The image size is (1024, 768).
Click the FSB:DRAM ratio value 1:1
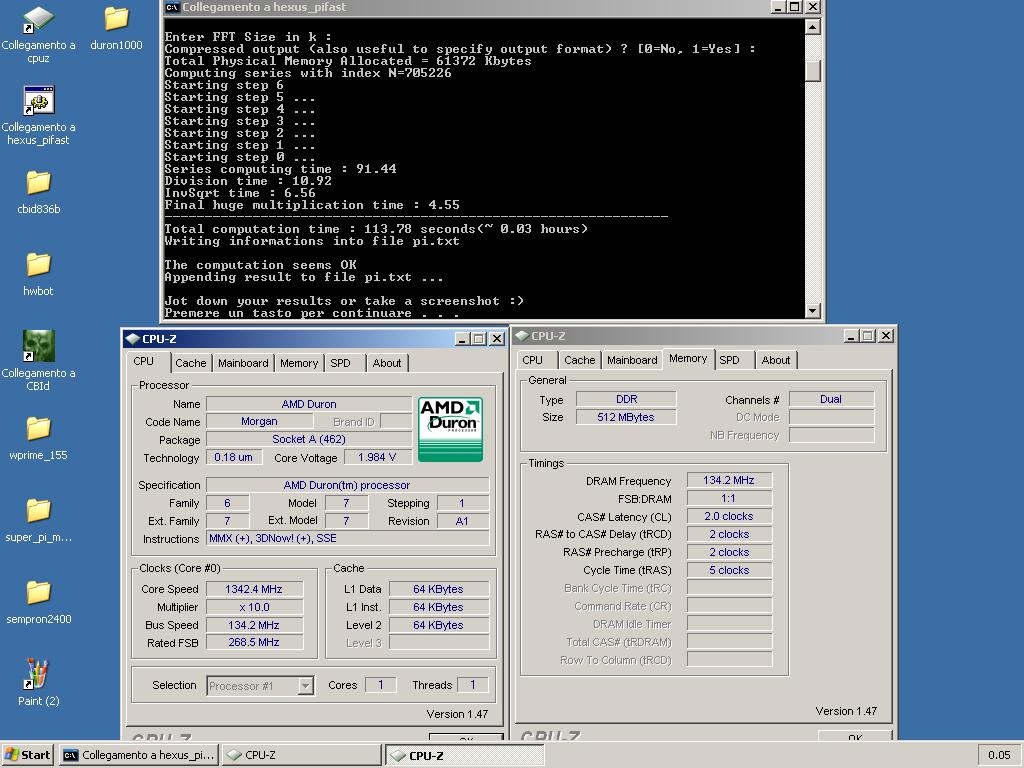(729, 498)
